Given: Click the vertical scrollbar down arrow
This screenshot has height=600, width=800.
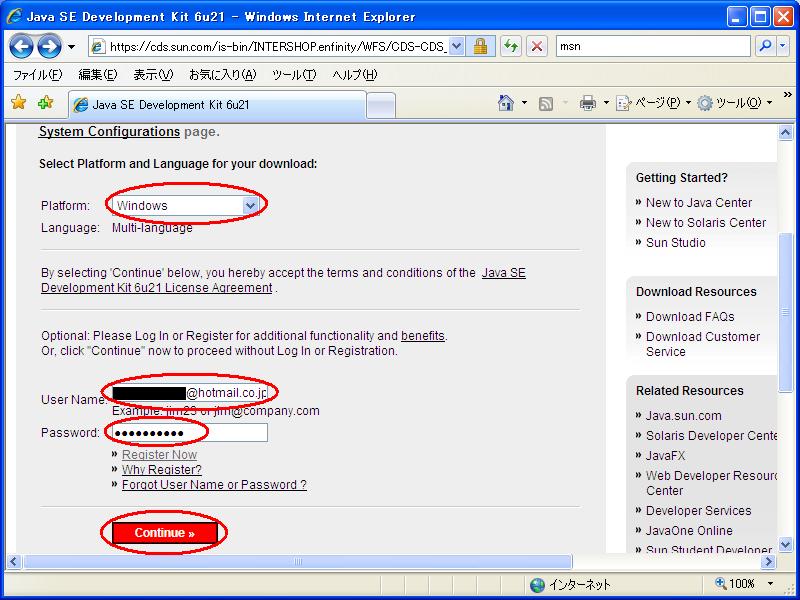Looking at the screenshot, I should (785, 544).
